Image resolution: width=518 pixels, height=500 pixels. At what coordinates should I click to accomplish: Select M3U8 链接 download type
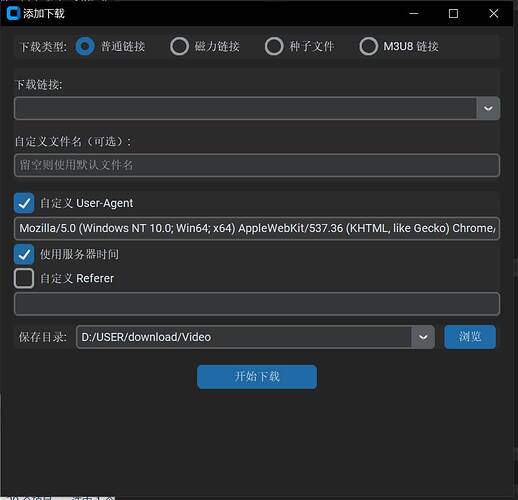pos(368,46)
